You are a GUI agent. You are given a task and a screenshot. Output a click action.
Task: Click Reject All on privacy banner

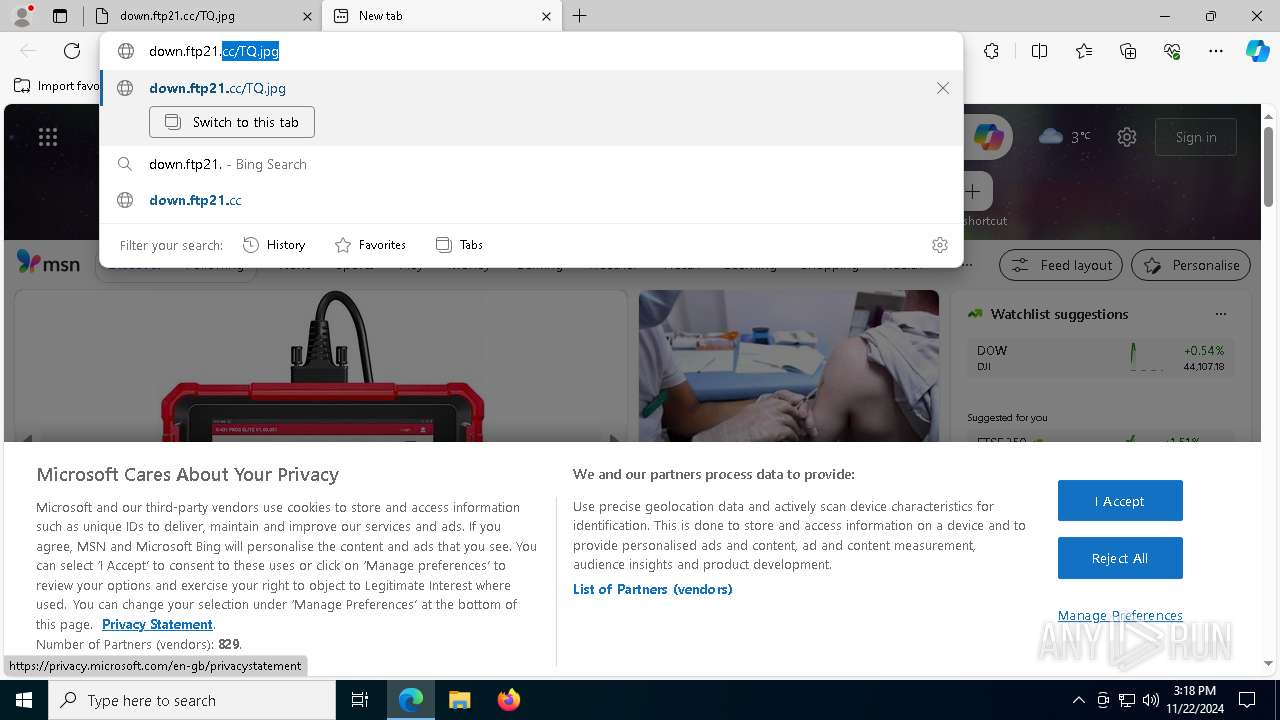click(x=1120, y=558)
